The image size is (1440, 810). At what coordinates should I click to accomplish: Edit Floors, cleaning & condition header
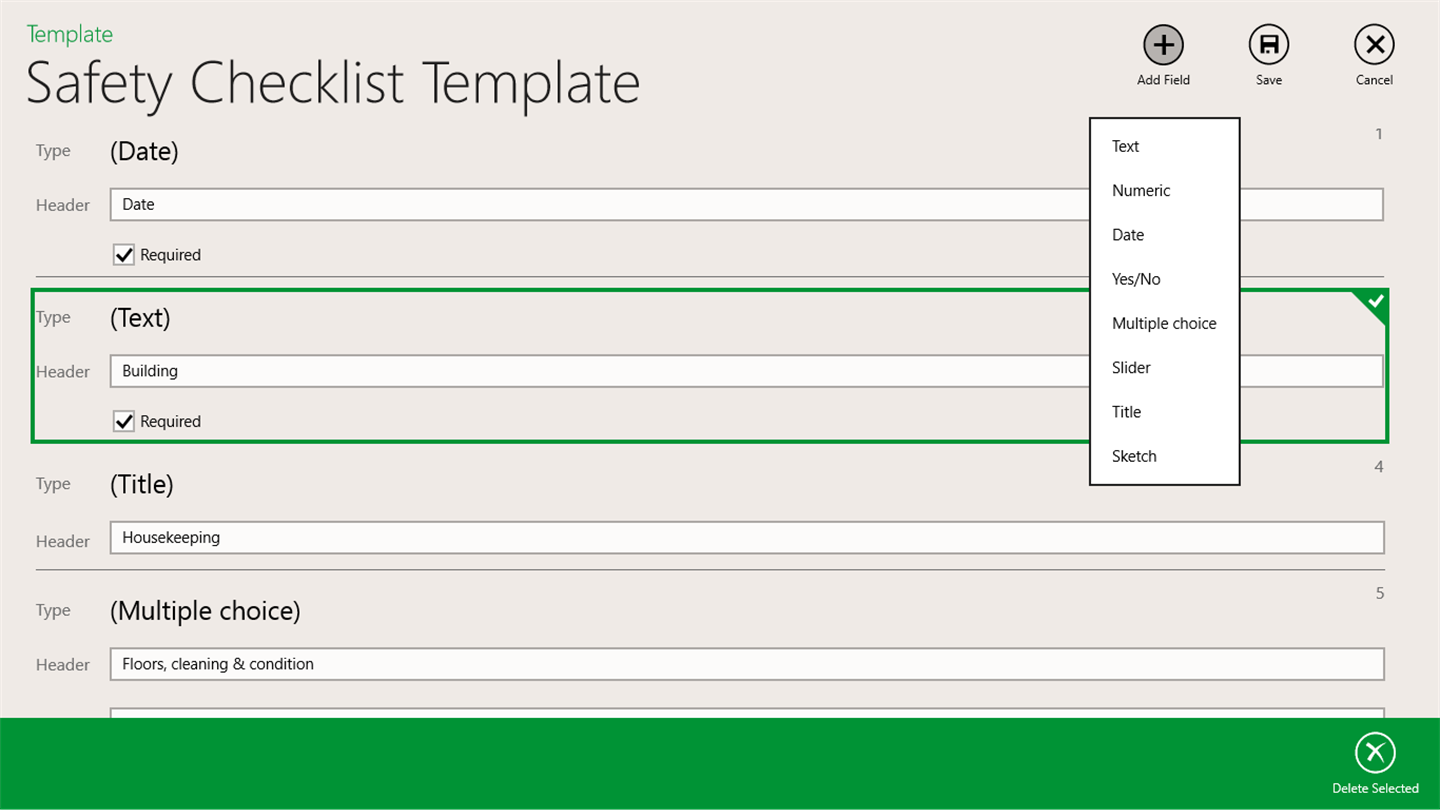(746, 664)
